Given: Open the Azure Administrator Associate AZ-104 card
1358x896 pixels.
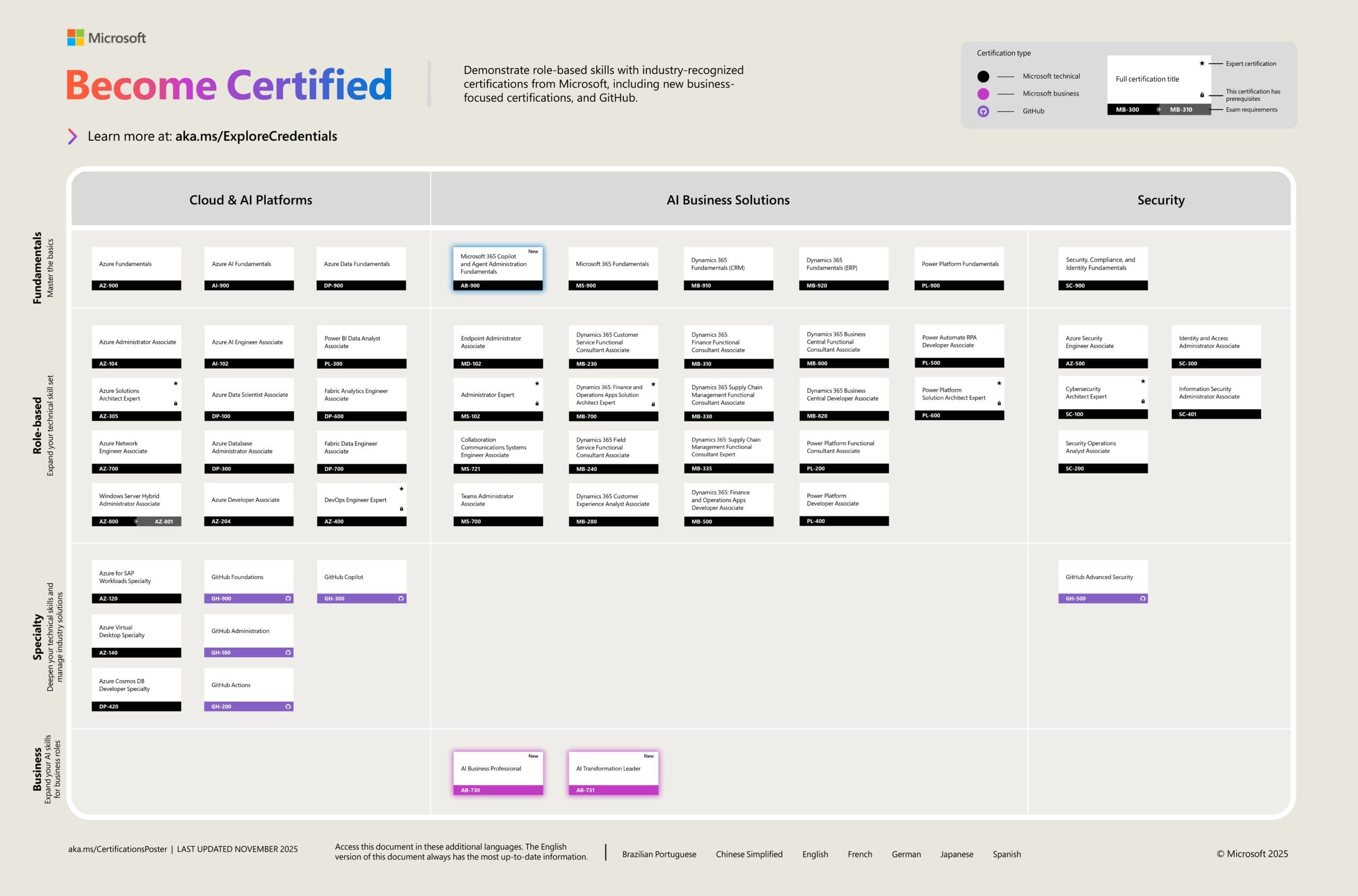Looking at the screenshot, I should coord(136,347).
